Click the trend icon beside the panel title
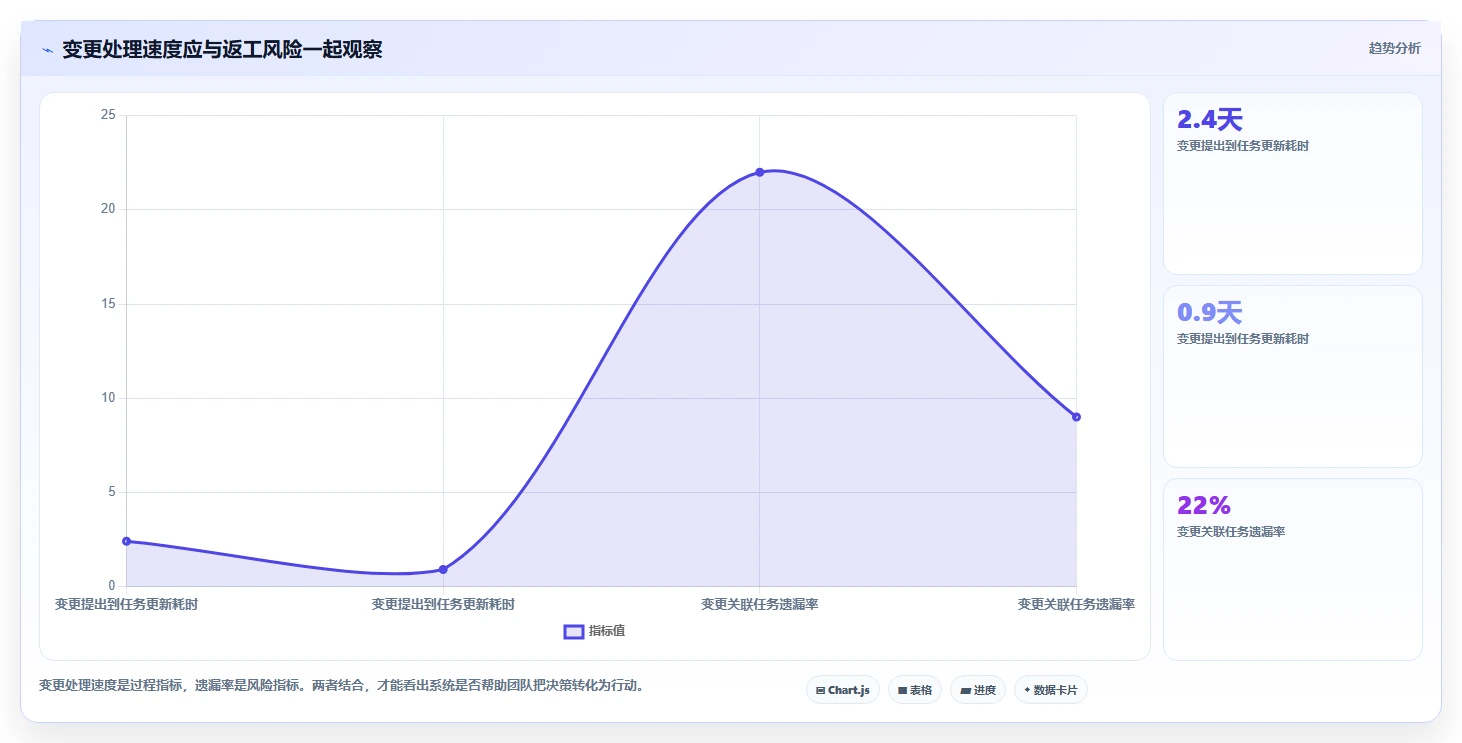Screen dimensions: 1462x743 coord(47,50)
